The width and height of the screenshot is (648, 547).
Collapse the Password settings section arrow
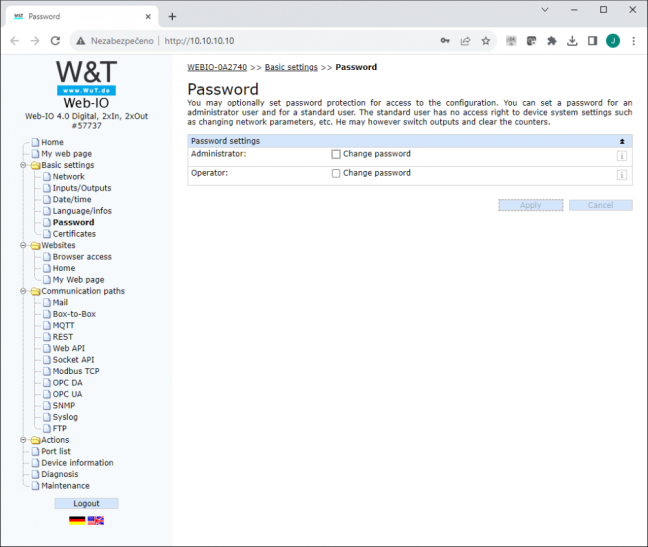[x=622, y=141]
